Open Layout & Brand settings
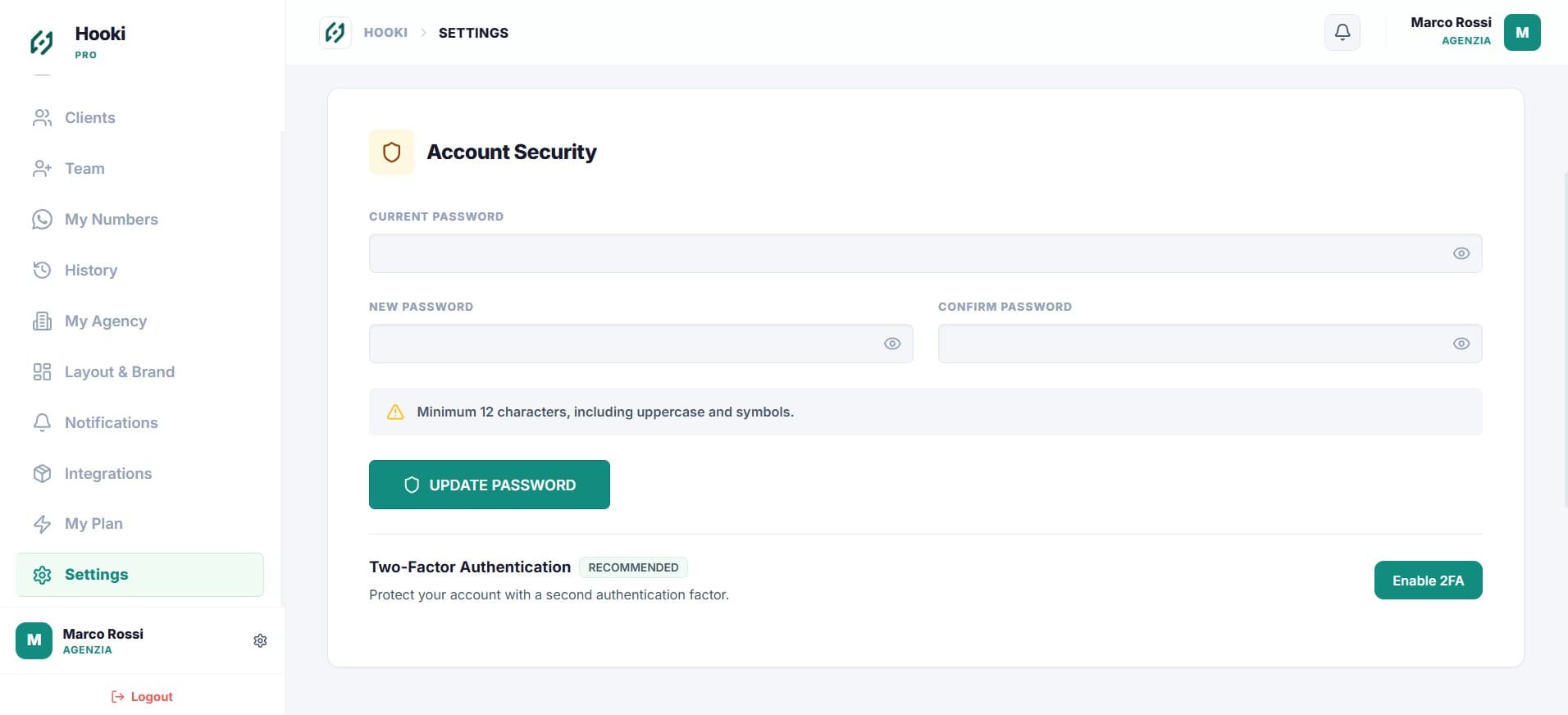Image resolution: width=1568 pixels, height=715 pixels. coord(139,372)
